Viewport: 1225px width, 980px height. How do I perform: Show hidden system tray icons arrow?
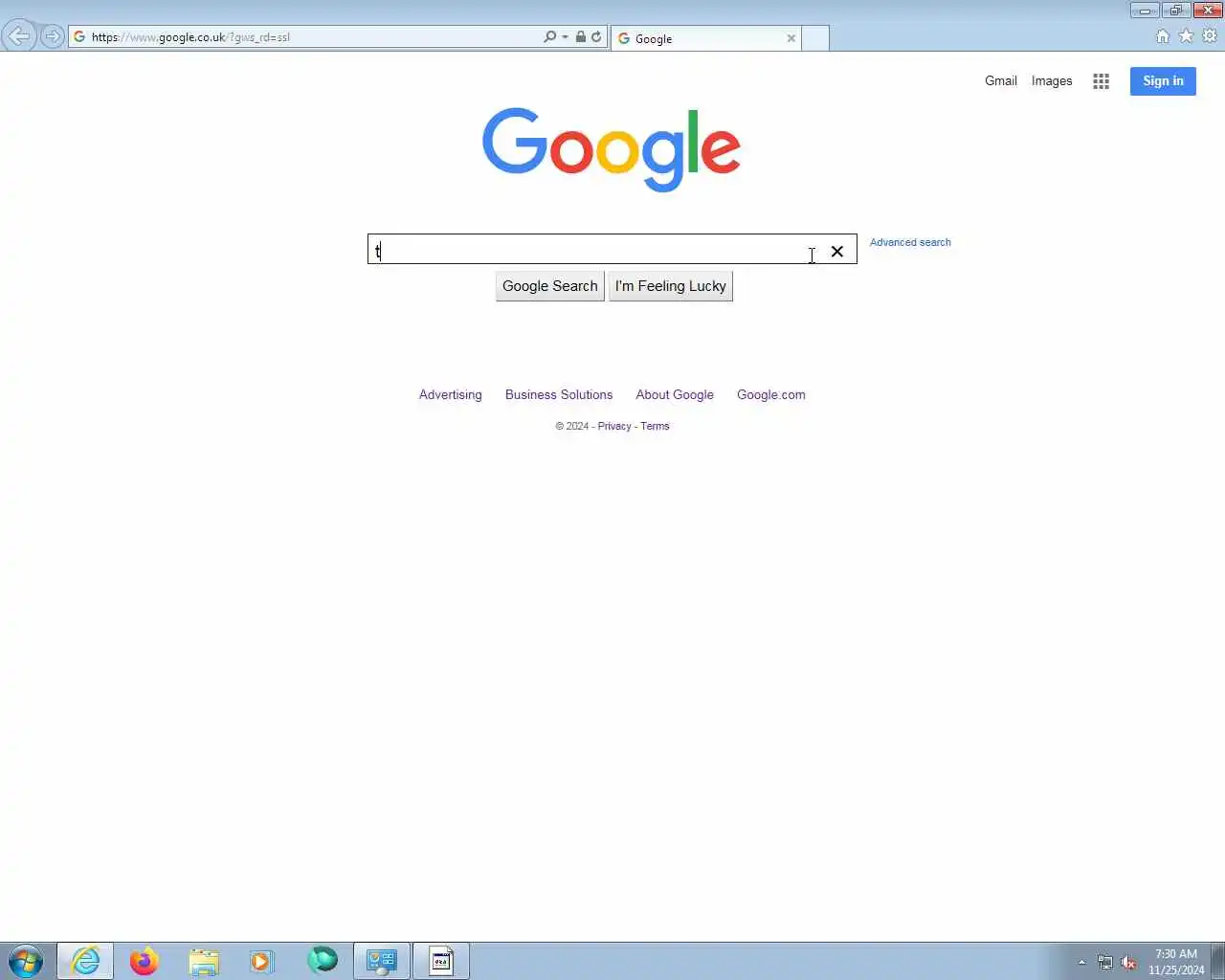point(1082,962)
